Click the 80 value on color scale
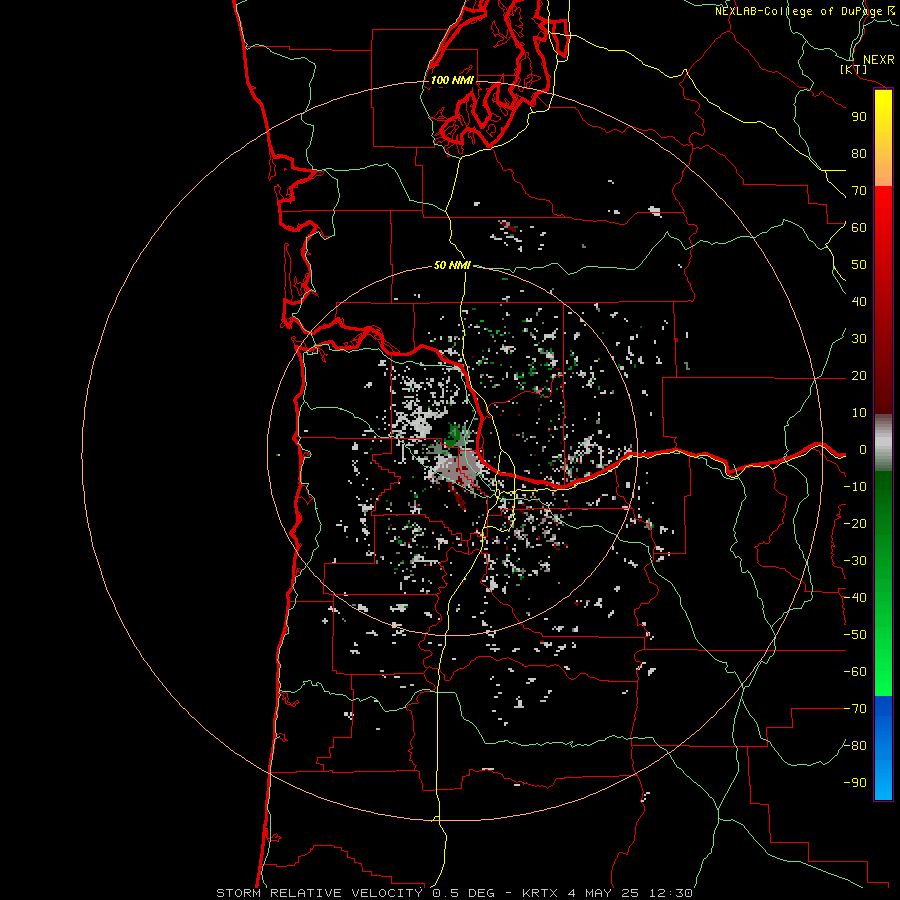Image resolution: width=900 pixels, height=900 pixels. [x=859, y=153]
